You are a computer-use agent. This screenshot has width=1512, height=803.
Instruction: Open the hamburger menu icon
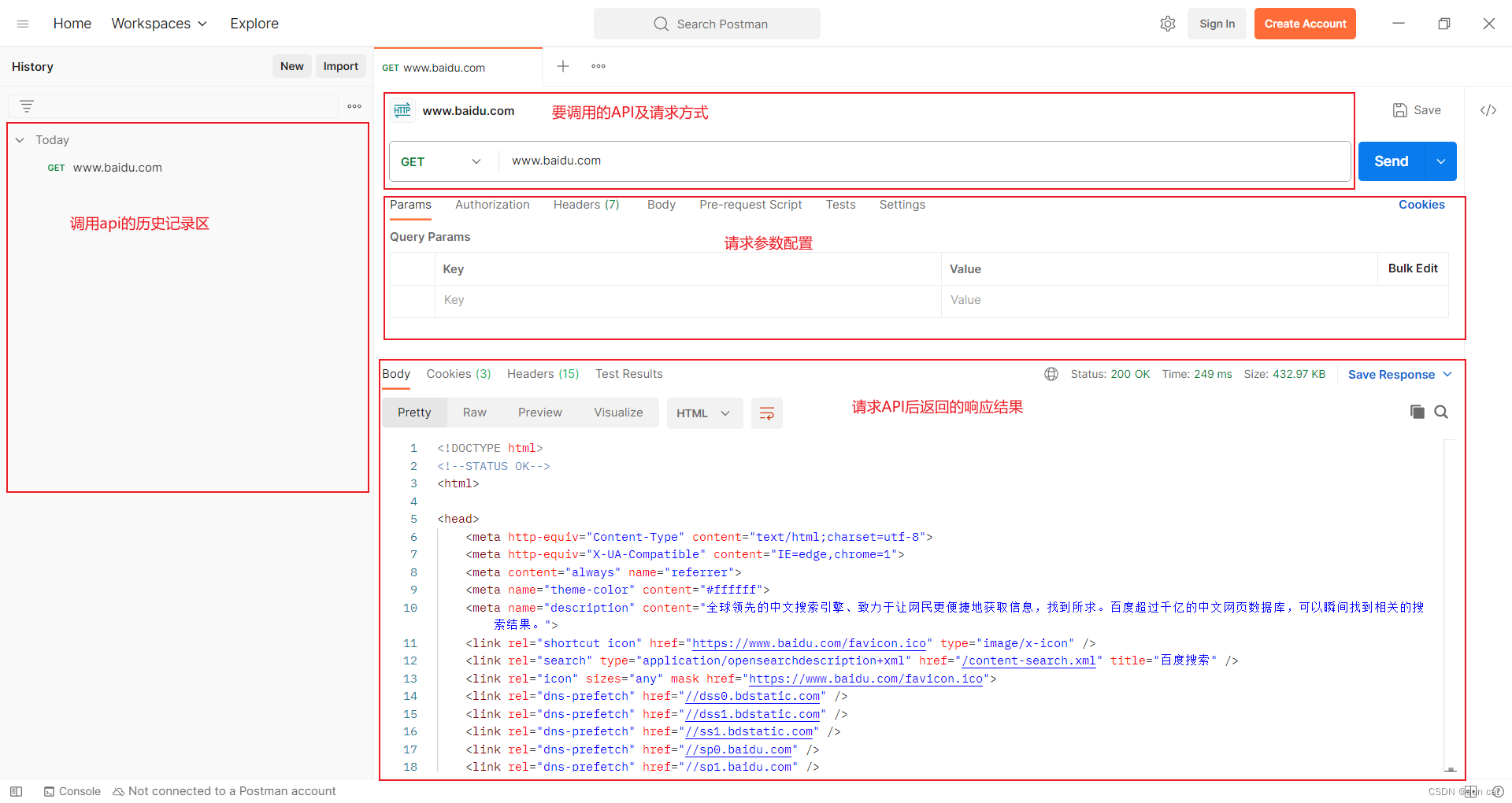[23, 24]
